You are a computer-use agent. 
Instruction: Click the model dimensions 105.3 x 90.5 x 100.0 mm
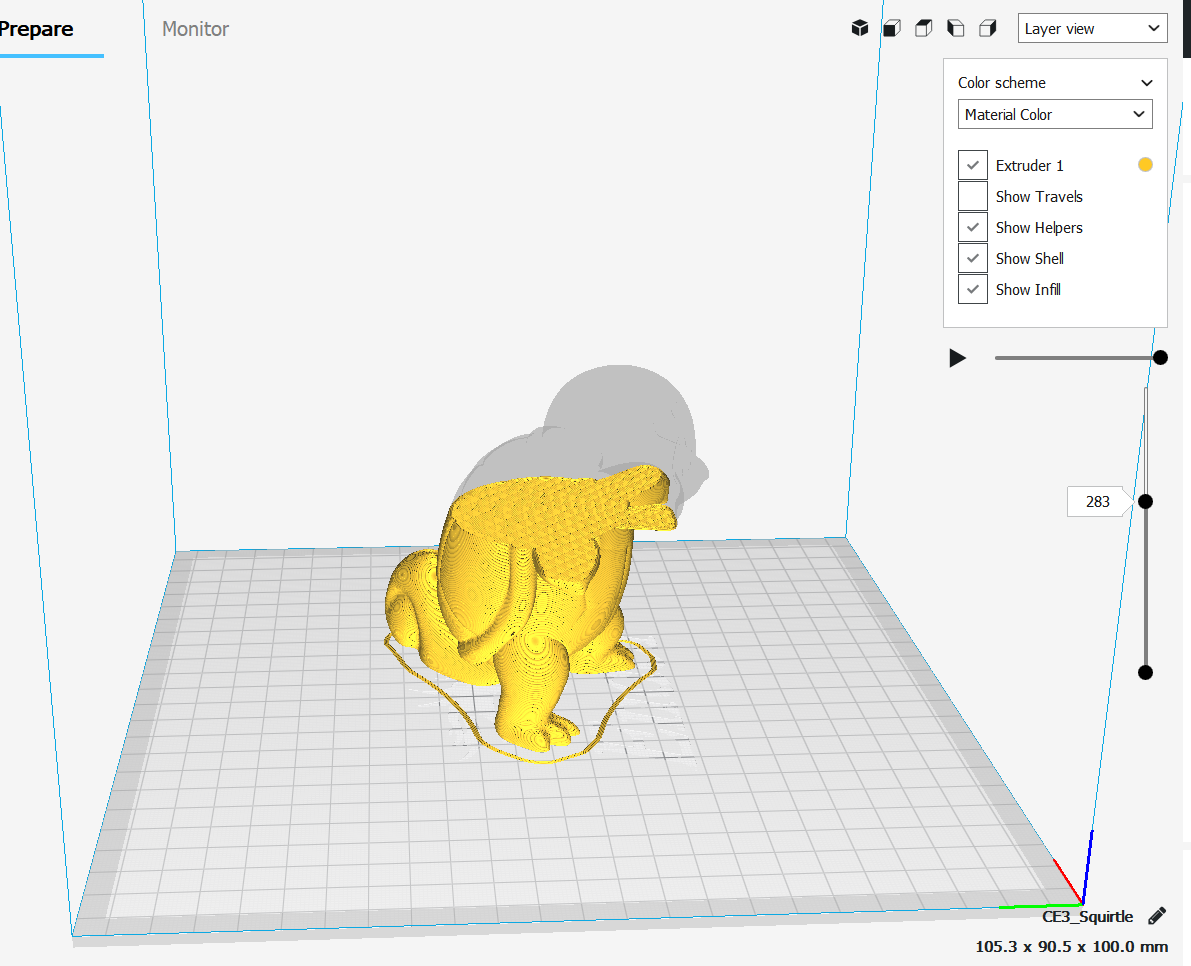click(1071, 947)
